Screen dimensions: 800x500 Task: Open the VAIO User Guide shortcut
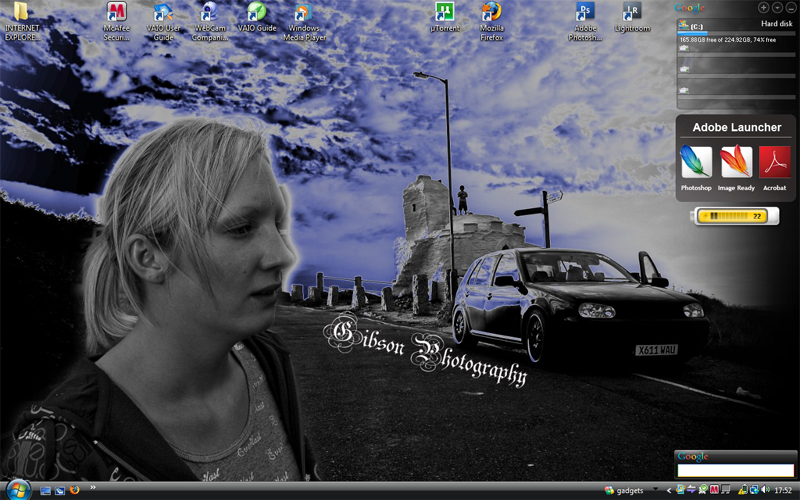[x=163, y=13]
